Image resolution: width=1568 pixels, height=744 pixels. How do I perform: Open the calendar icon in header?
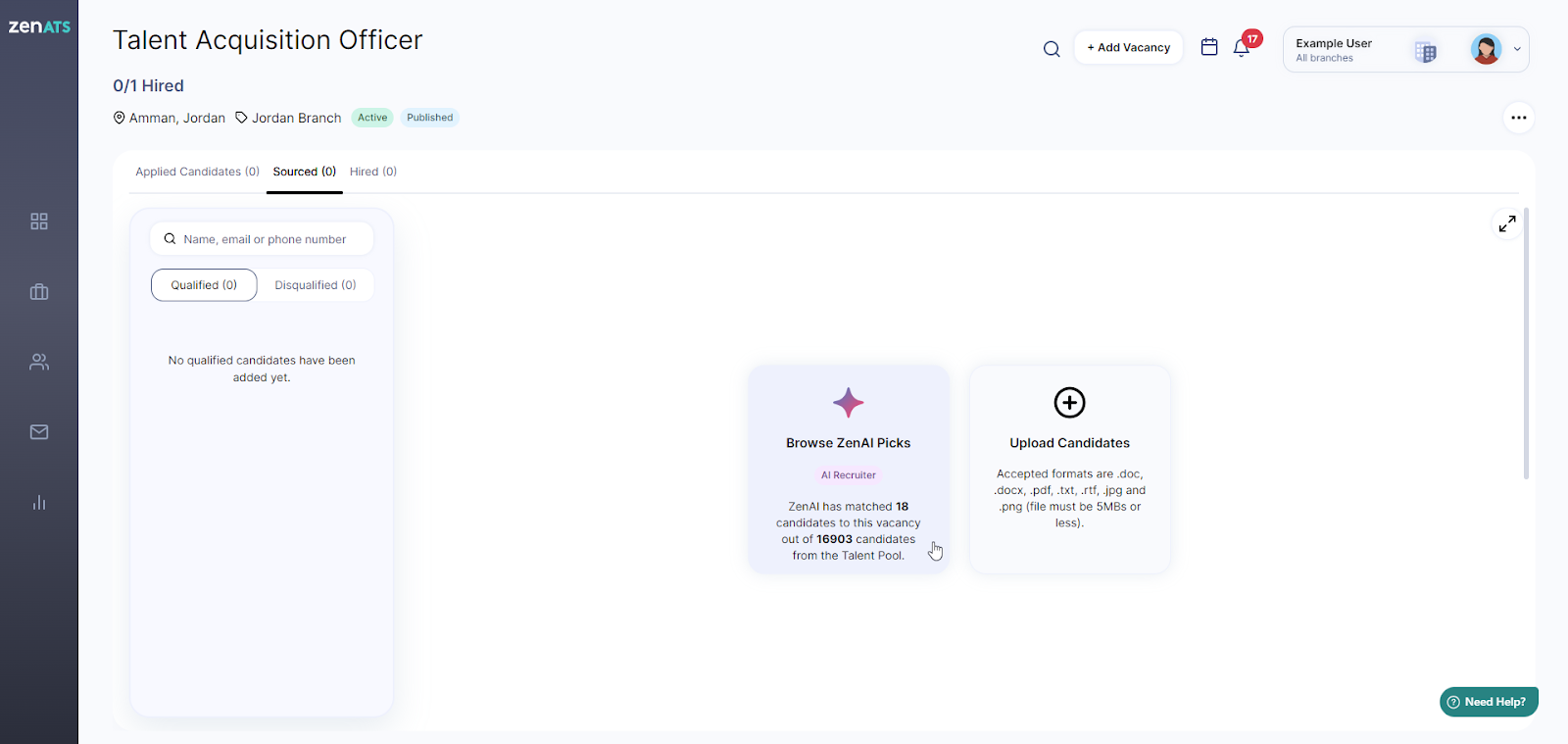(x=1209, y=47)
